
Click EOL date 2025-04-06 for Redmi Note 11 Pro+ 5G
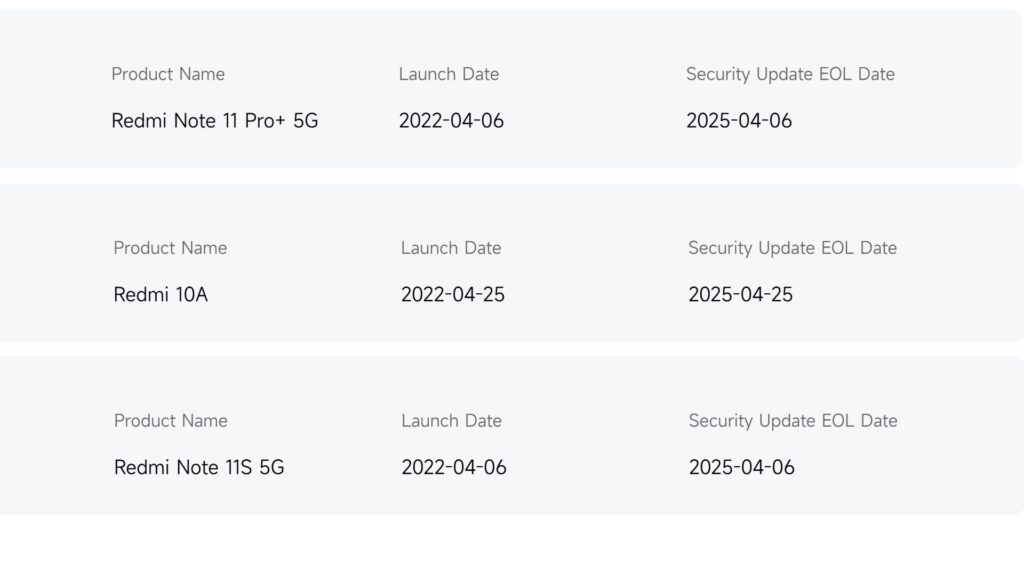click(739, 121)
